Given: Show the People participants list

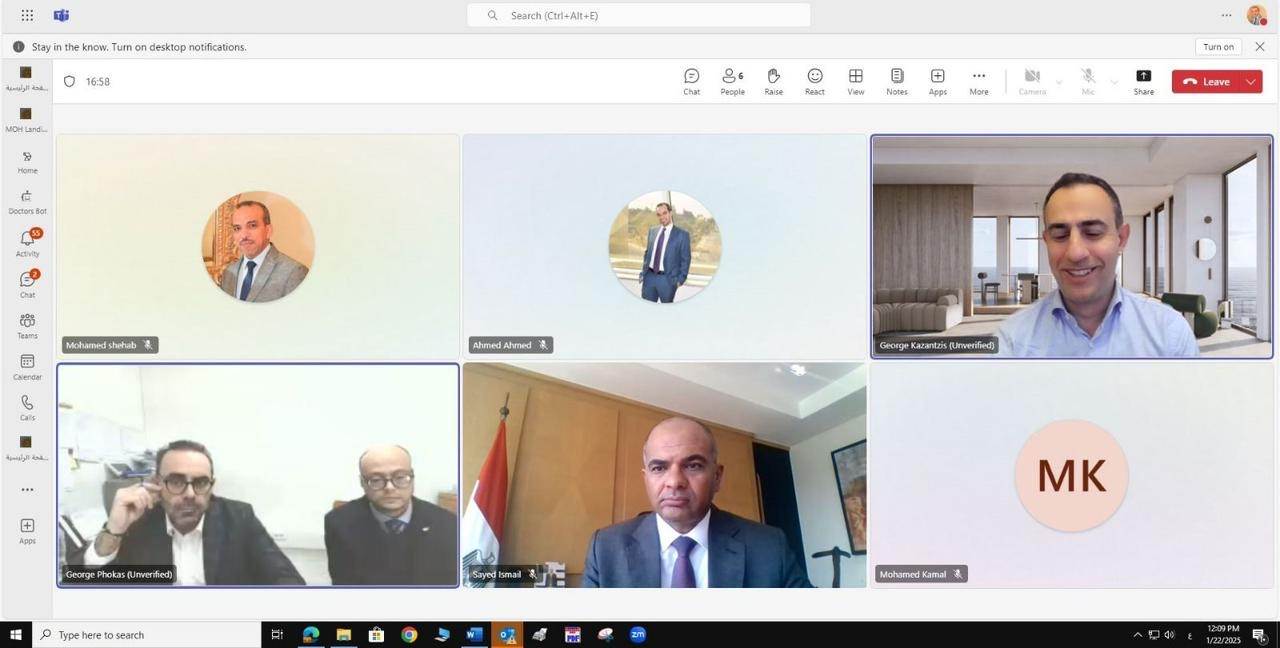Looking at the screenshot, I should [x=732, y=82].
